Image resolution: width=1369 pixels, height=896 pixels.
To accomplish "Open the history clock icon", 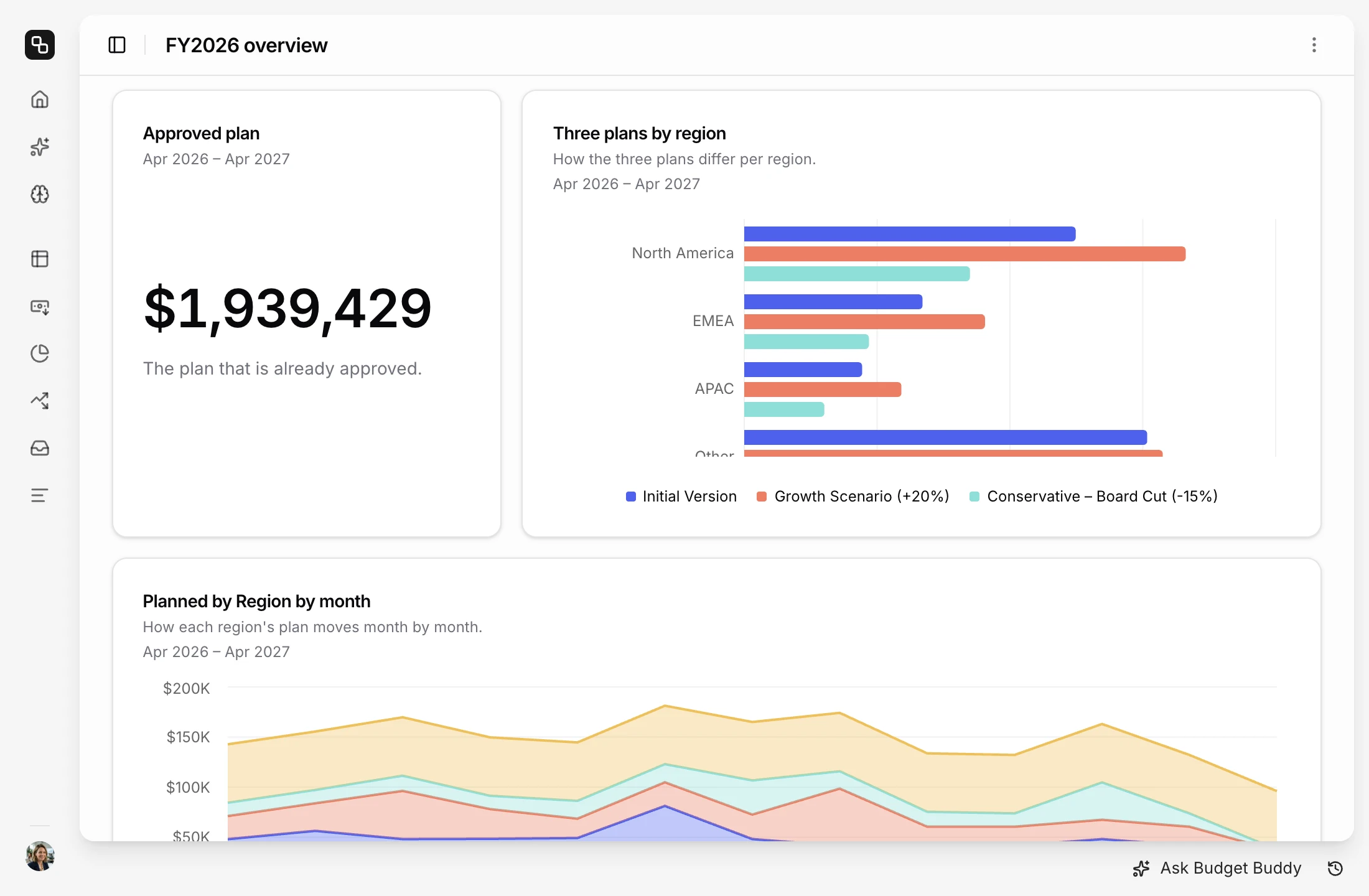I will pyautogui.click(x=1335, y=868).
